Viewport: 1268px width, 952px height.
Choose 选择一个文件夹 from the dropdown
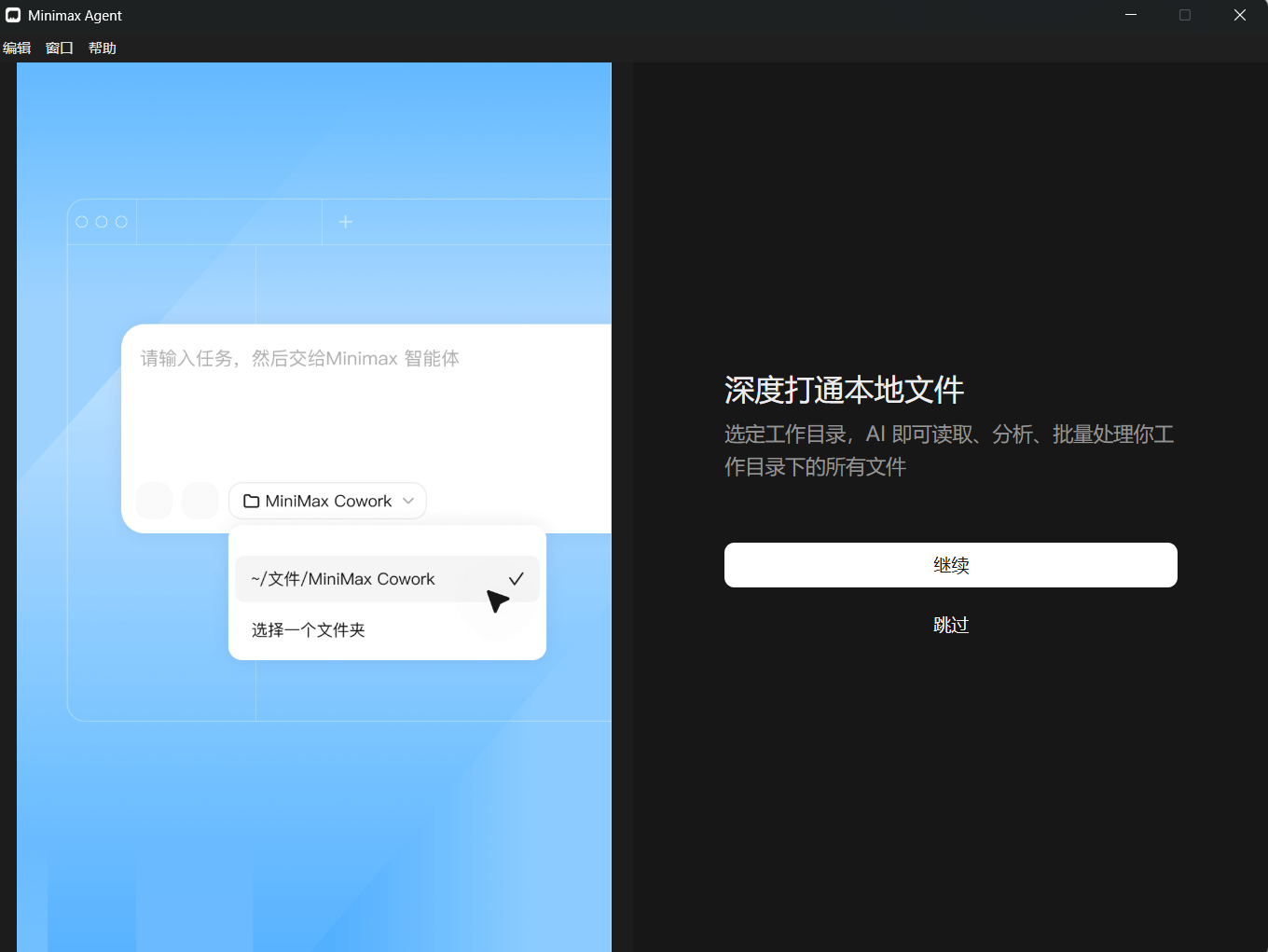tap(308, 629)
